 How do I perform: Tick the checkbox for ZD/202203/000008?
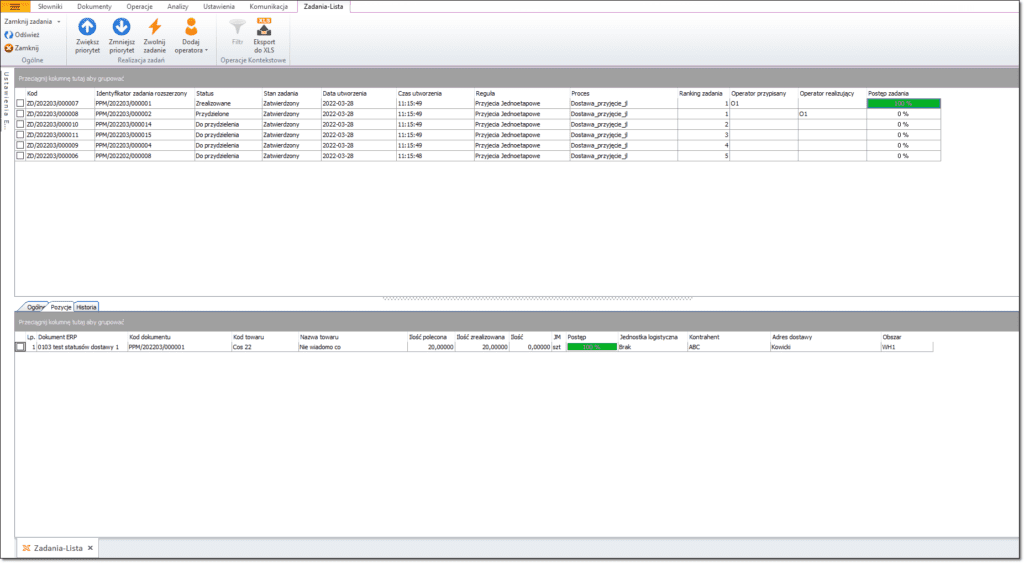(20, 114)
